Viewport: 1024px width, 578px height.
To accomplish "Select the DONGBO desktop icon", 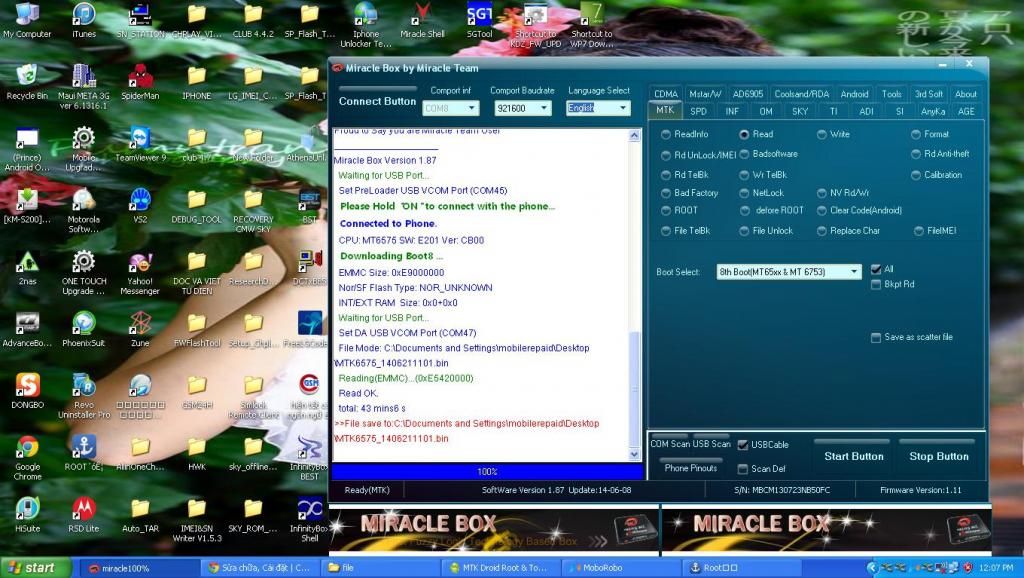I will coord(27,391).
